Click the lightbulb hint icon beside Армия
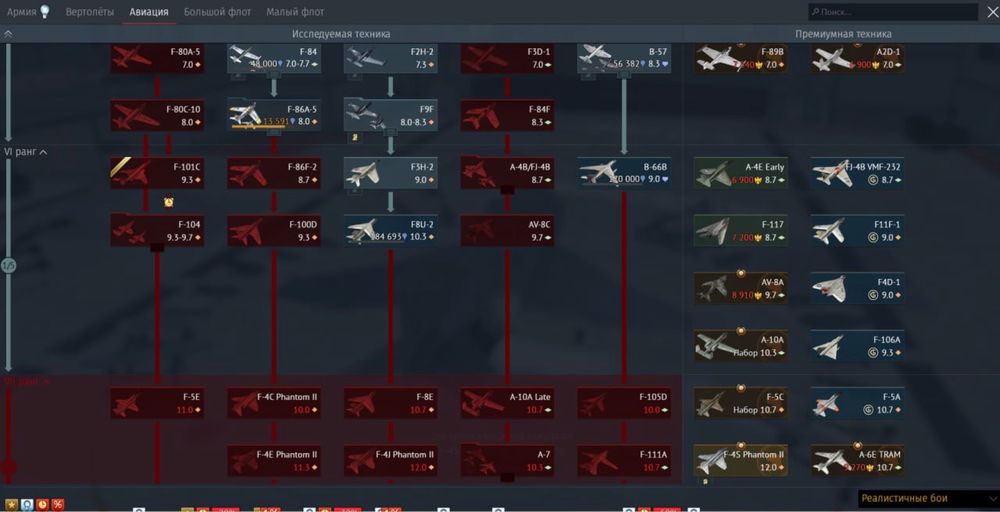 (45, 11)
